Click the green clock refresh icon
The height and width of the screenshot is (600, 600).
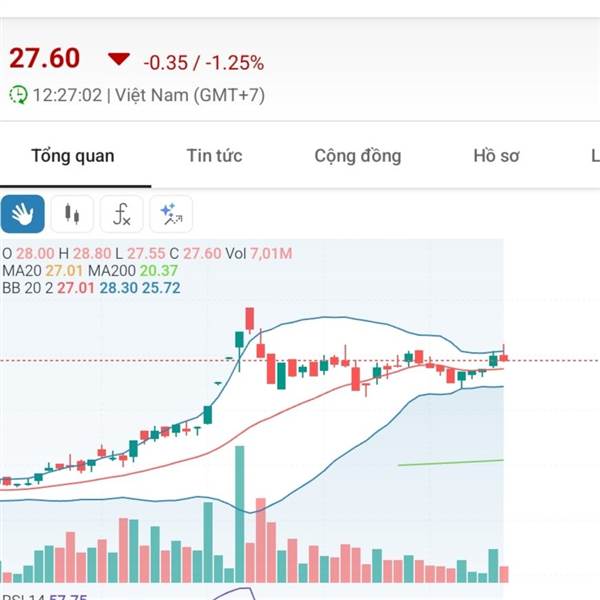pyautogui.click(x=18, y=95)
